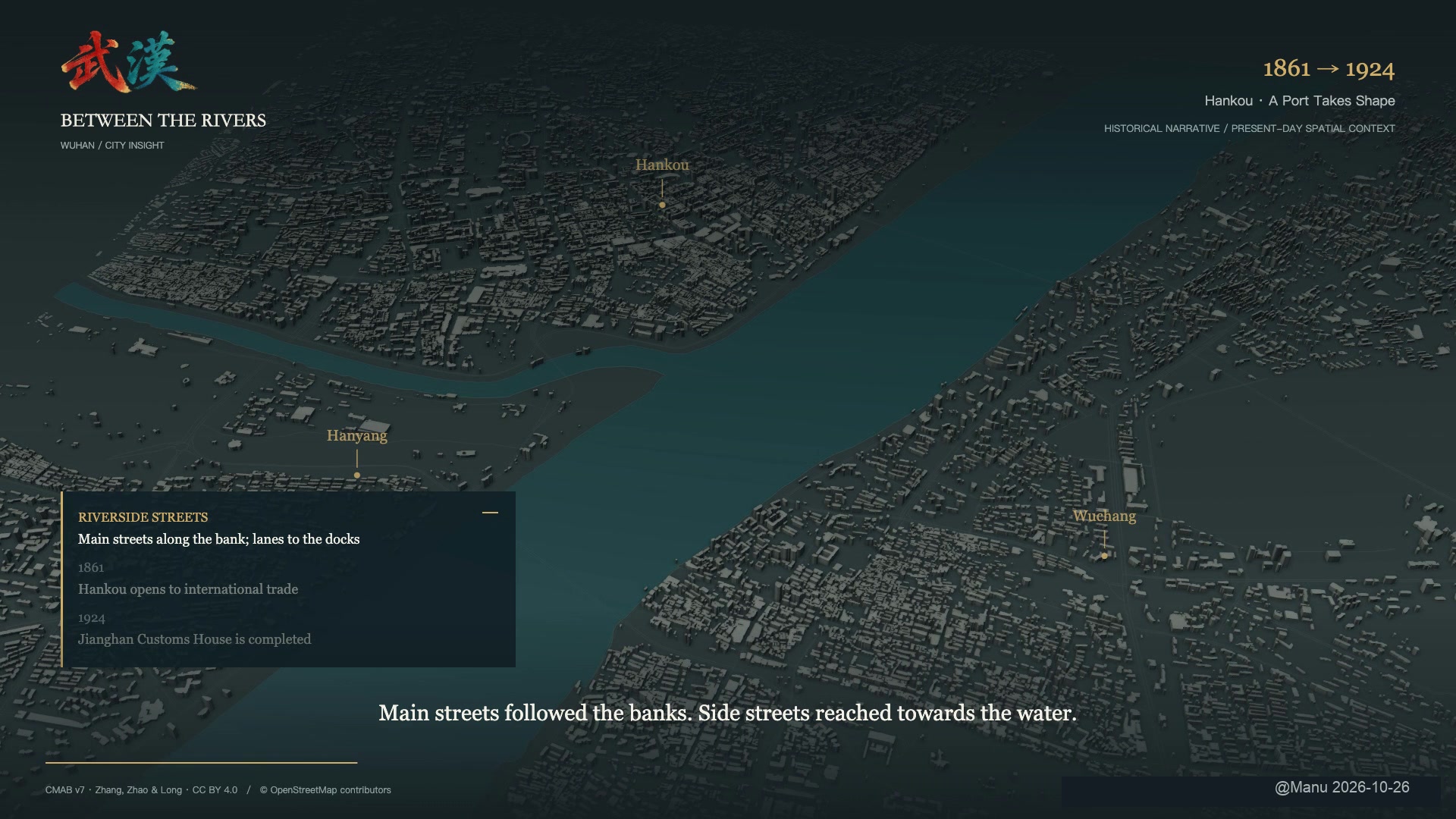Click the Wuhan / City Insight subtitle
Image resolution: width=1456 pixels, height=819 pixels.
pyautogui.click(x=112, y=145)
